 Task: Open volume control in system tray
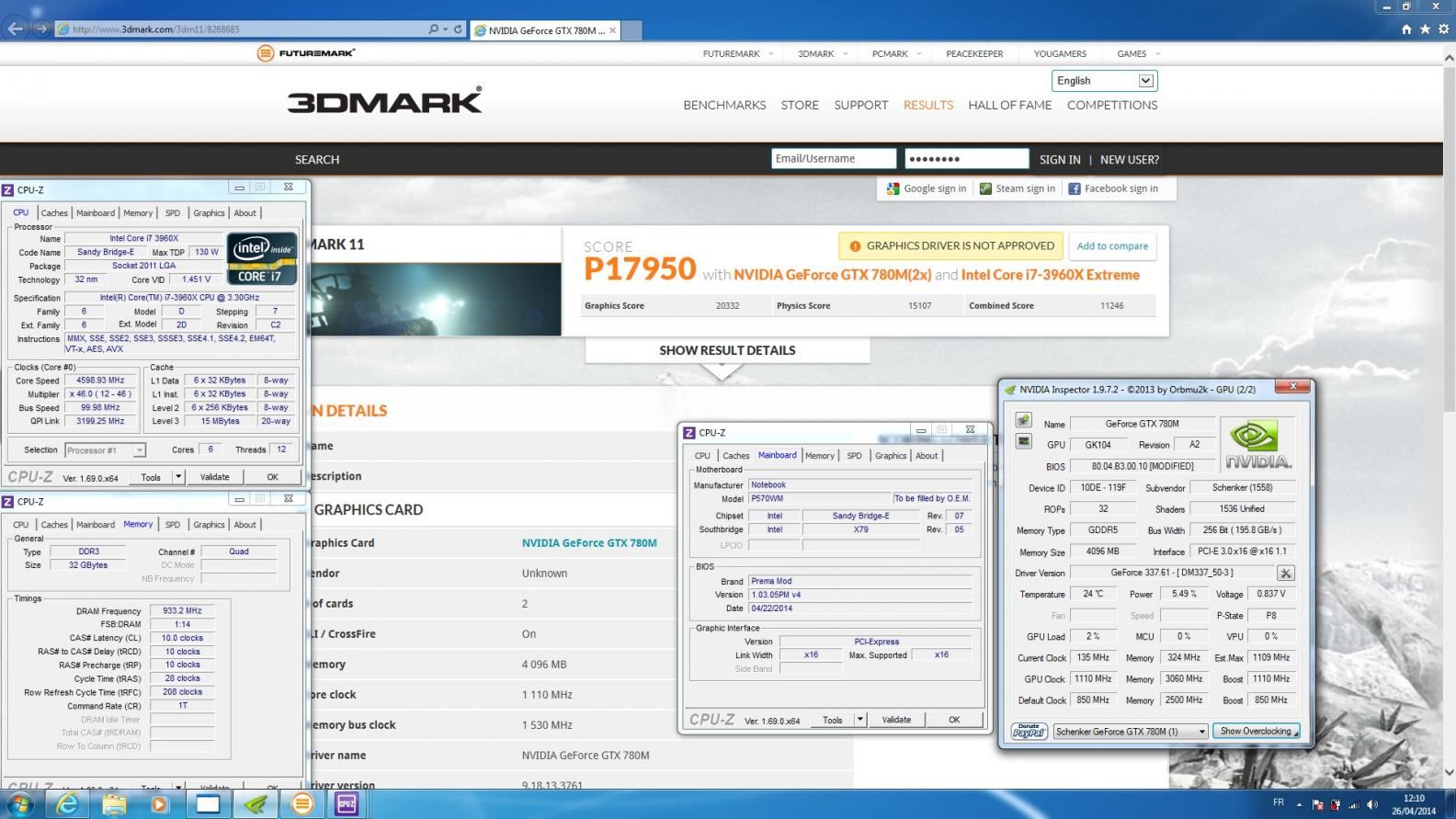click(x=1372, y=804)
